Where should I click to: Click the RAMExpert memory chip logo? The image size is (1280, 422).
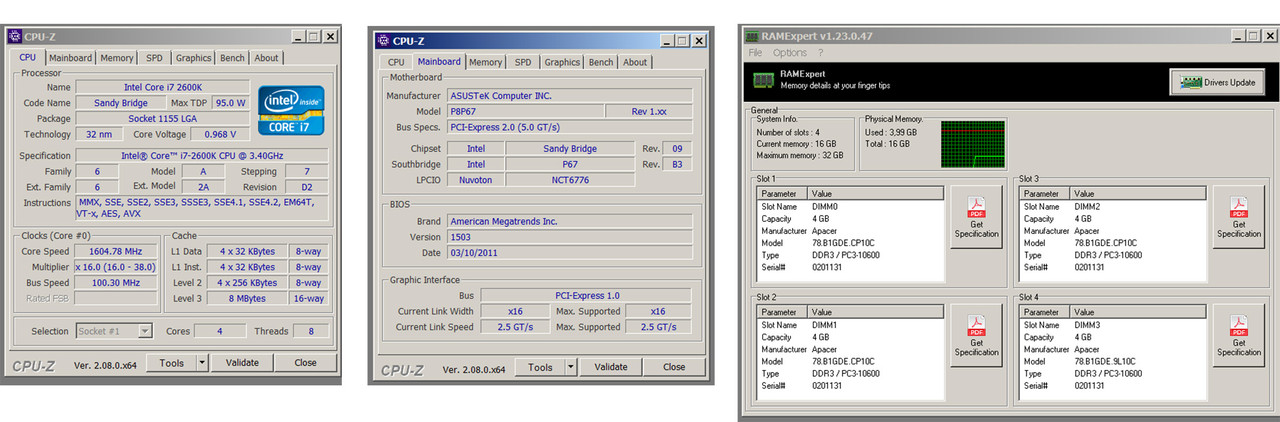763,81
